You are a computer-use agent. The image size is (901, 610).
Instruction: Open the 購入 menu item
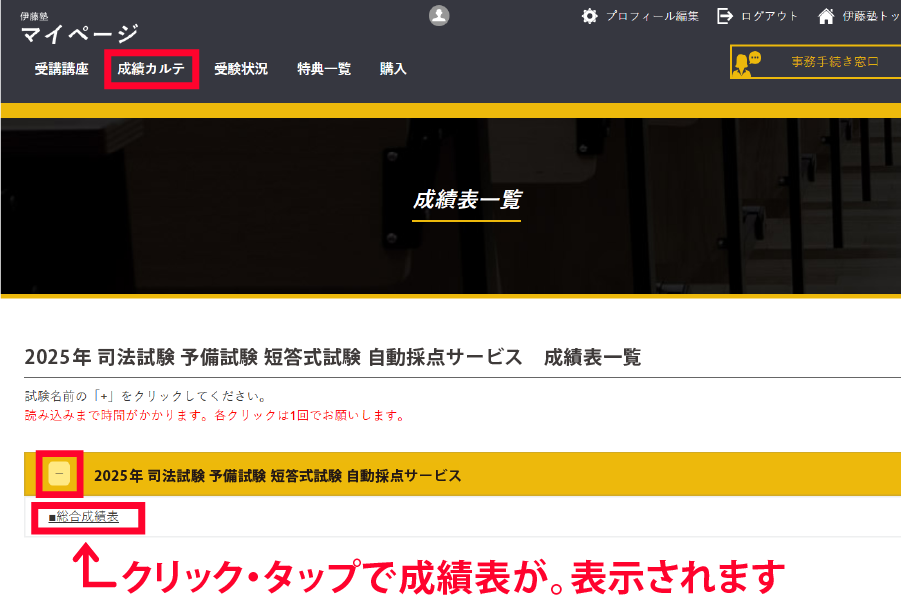(x=393, y=69)
